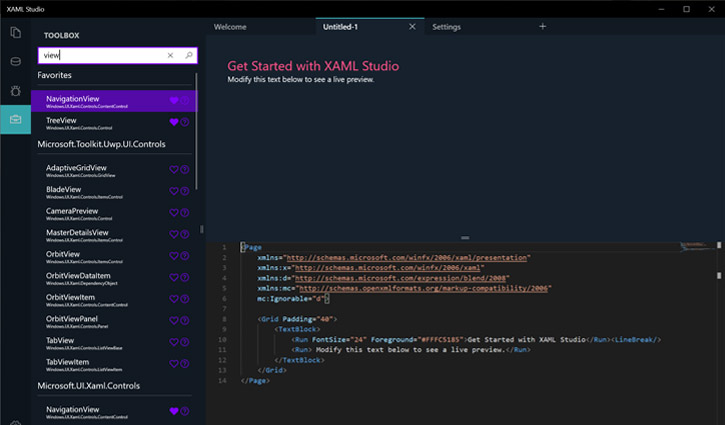This screenshot has width=725, height=425.
Task: Select MasterDetailsView toolbox item
Action: tap(114, 235)
